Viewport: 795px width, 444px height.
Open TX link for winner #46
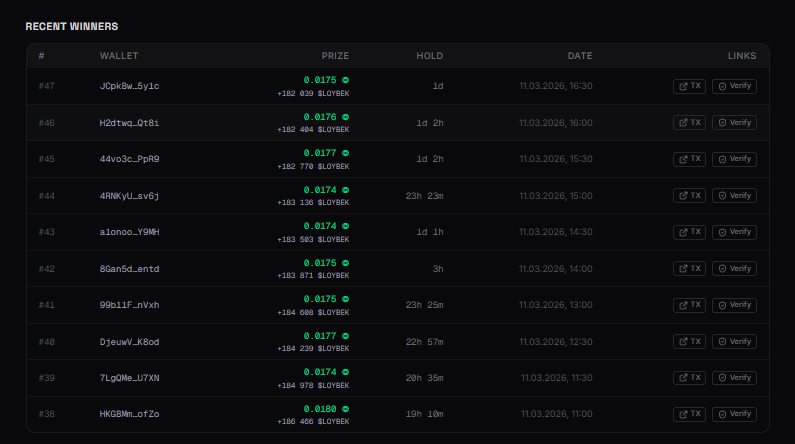(x=689, y=123)
